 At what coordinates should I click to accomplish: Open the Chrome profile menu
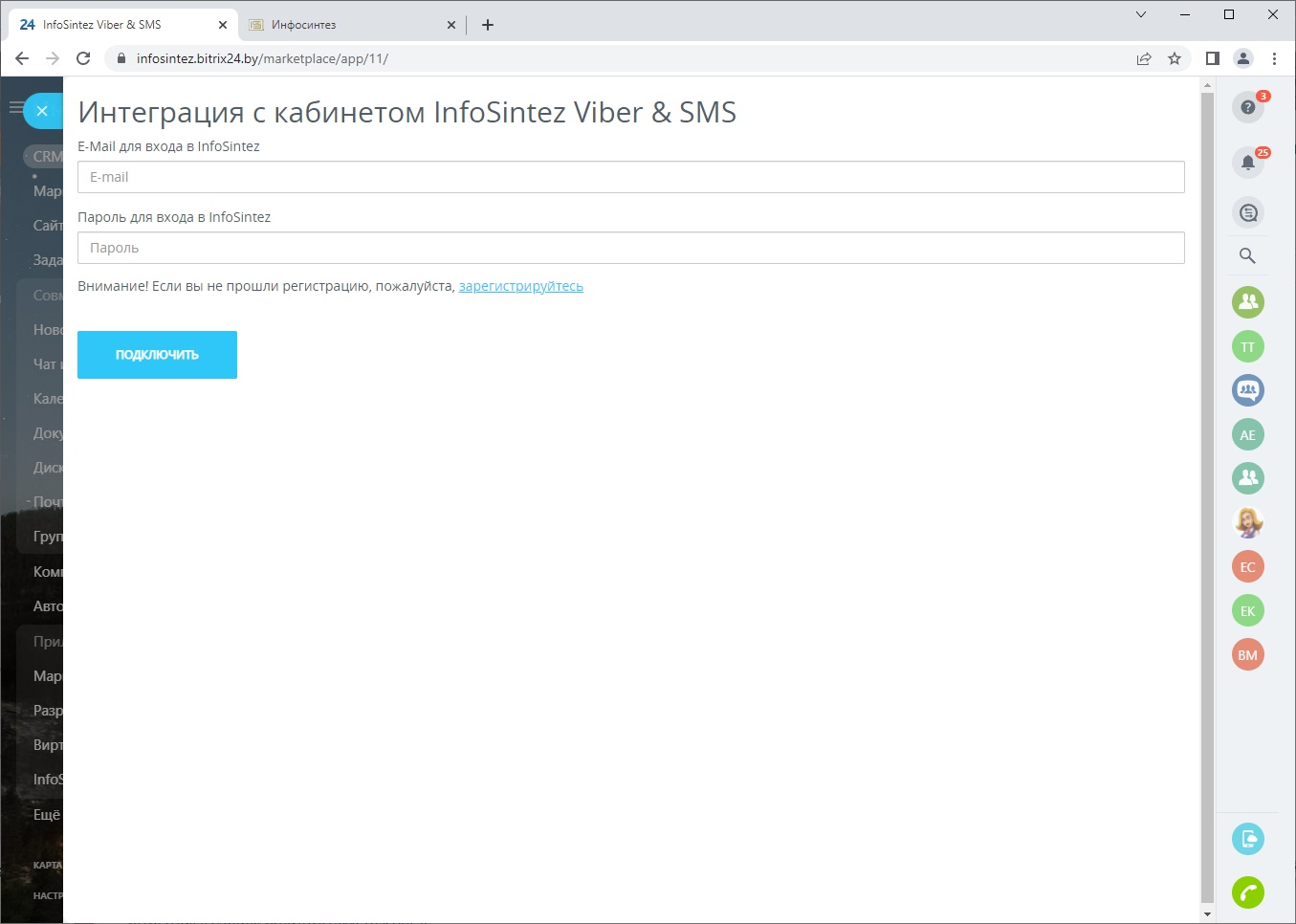click(x=1243, y=58)
